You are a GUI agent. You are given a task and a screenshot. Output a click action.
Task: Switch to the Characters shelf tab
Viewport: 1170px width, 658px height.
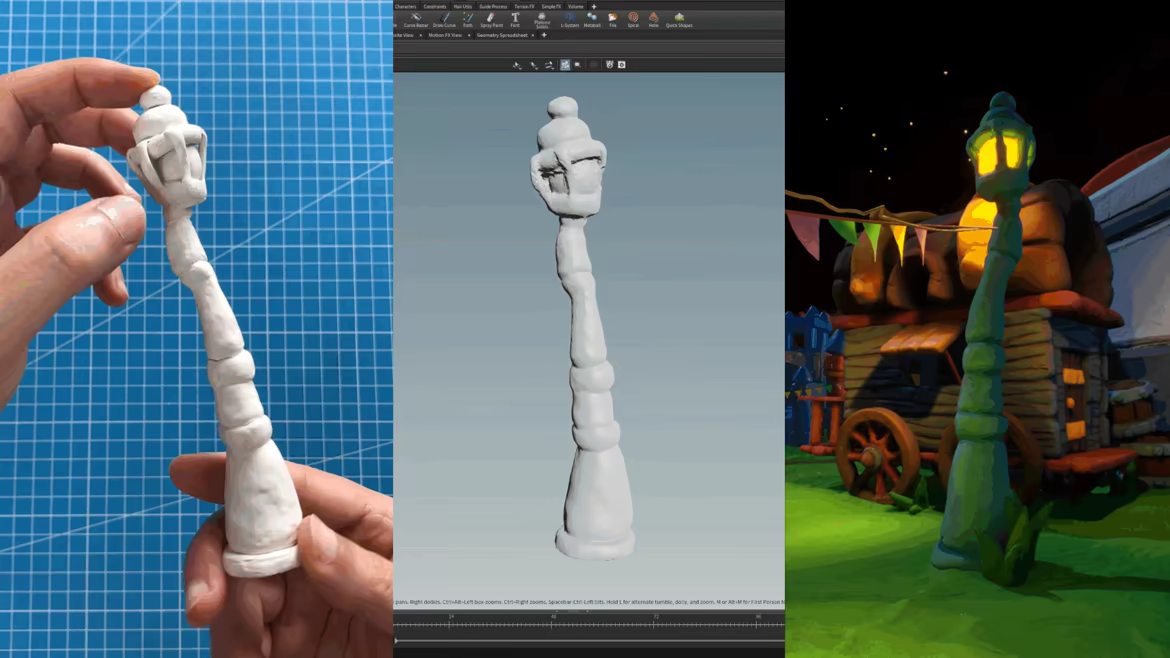[x=405, y=6]
